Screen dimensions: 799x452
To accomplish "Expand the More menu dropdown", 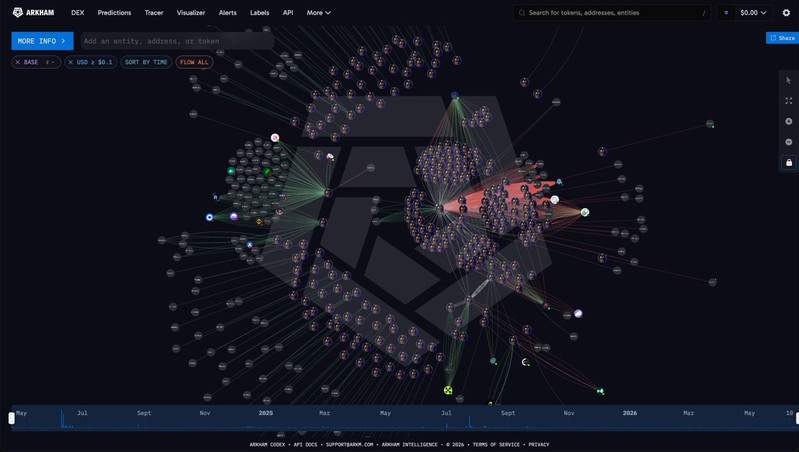I will 318,13.
